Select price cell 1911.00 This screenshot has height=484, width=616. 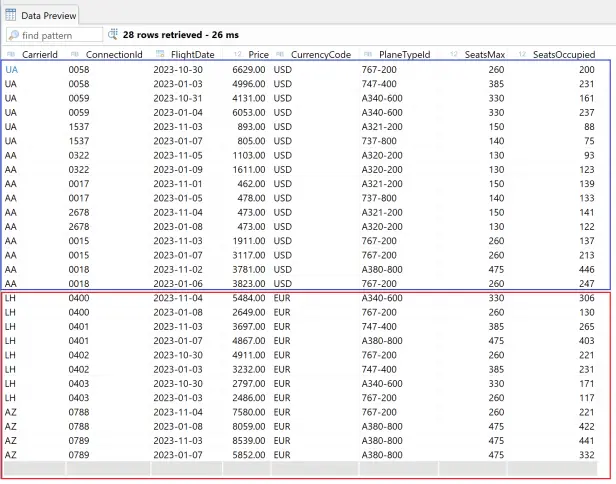[249, 241]
